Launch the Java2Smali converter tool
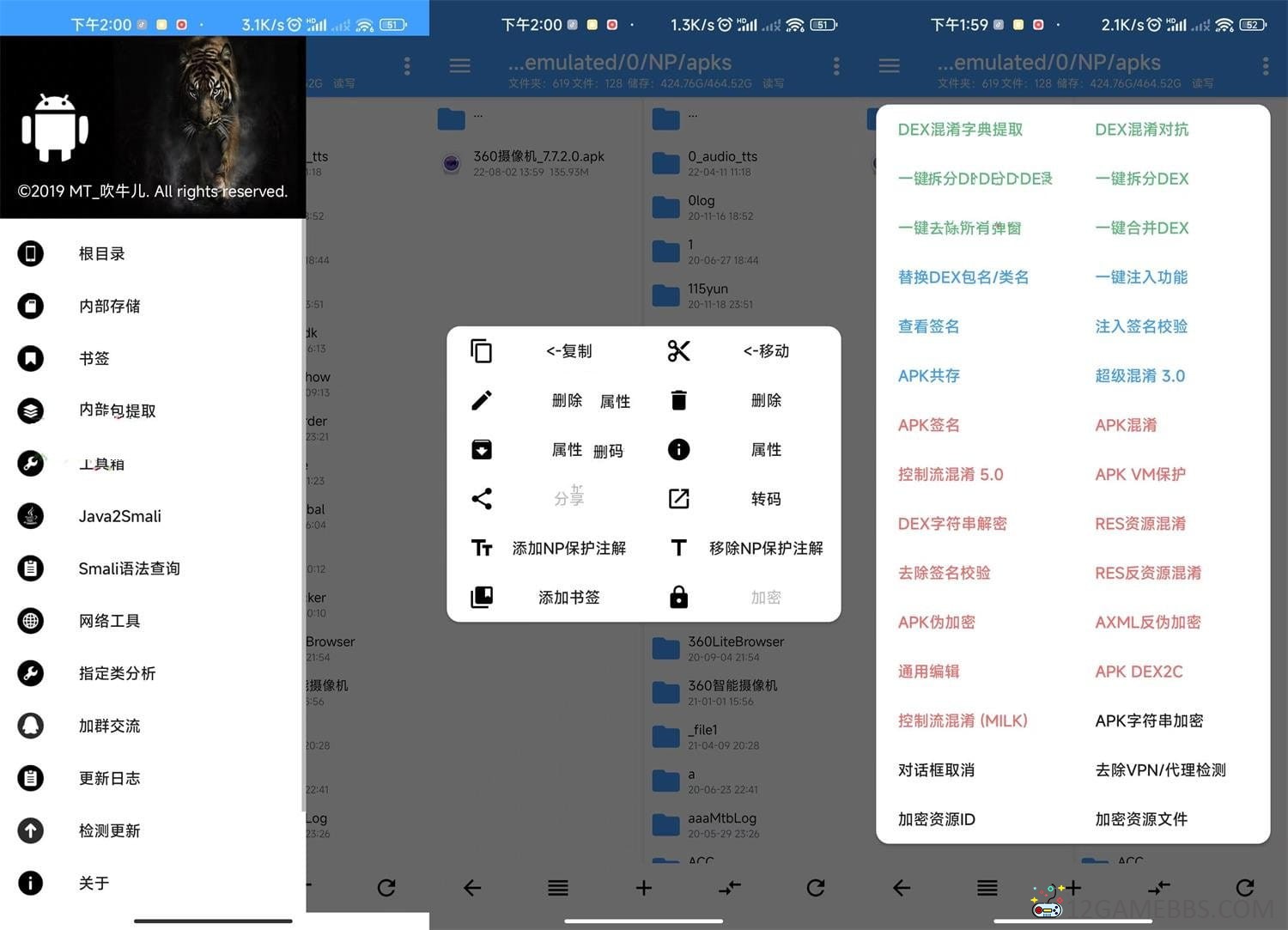 [119, 516]
